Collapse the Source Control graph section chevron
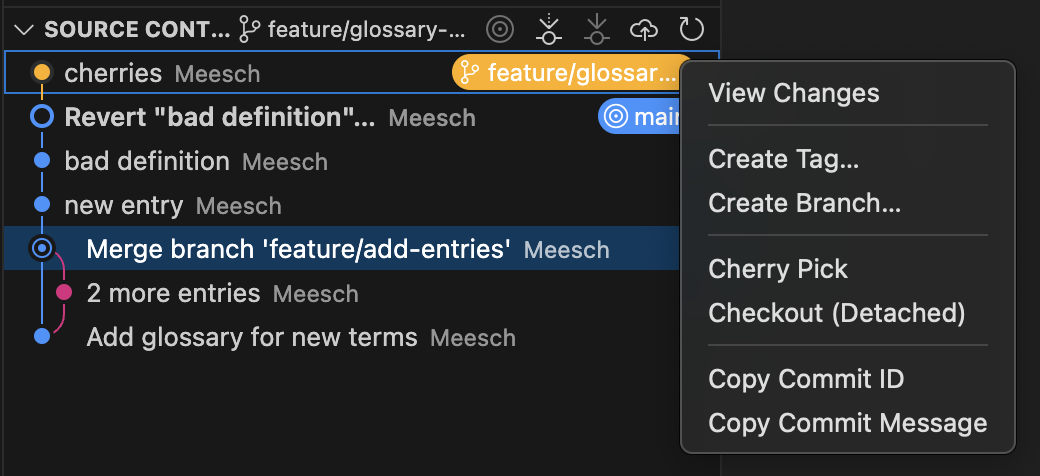Image resolution: width=1040 pixels, height=476 pixels. [24, 30]
